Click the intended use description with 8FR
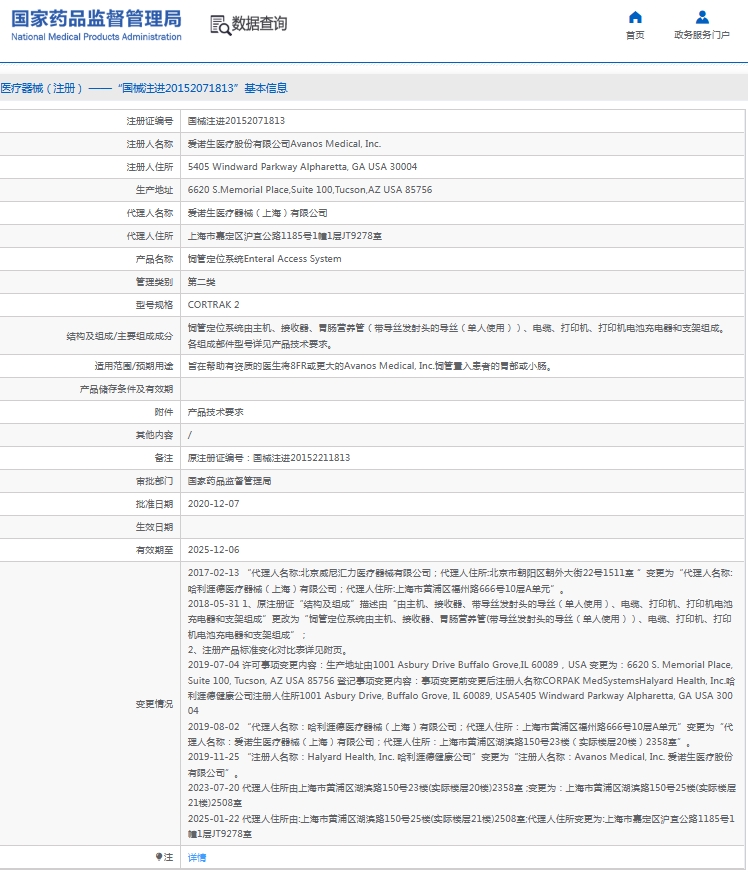Viewport: 748px width, 875px height. click(370, 366)
